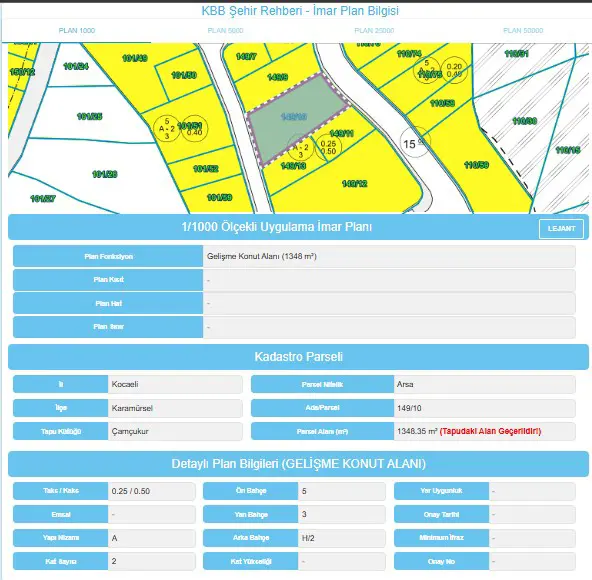Go to the PLAN 50000 tab
The image size is (592, 580).
point(523,31)
